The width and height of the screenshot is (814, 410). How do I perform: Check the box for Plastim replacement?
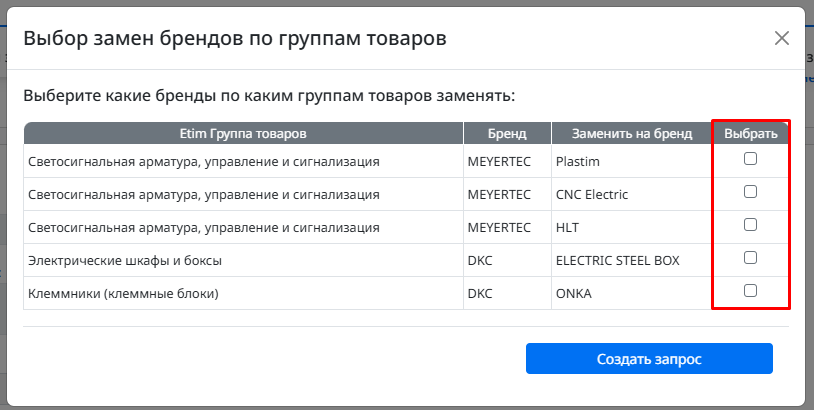pos(750,159)
